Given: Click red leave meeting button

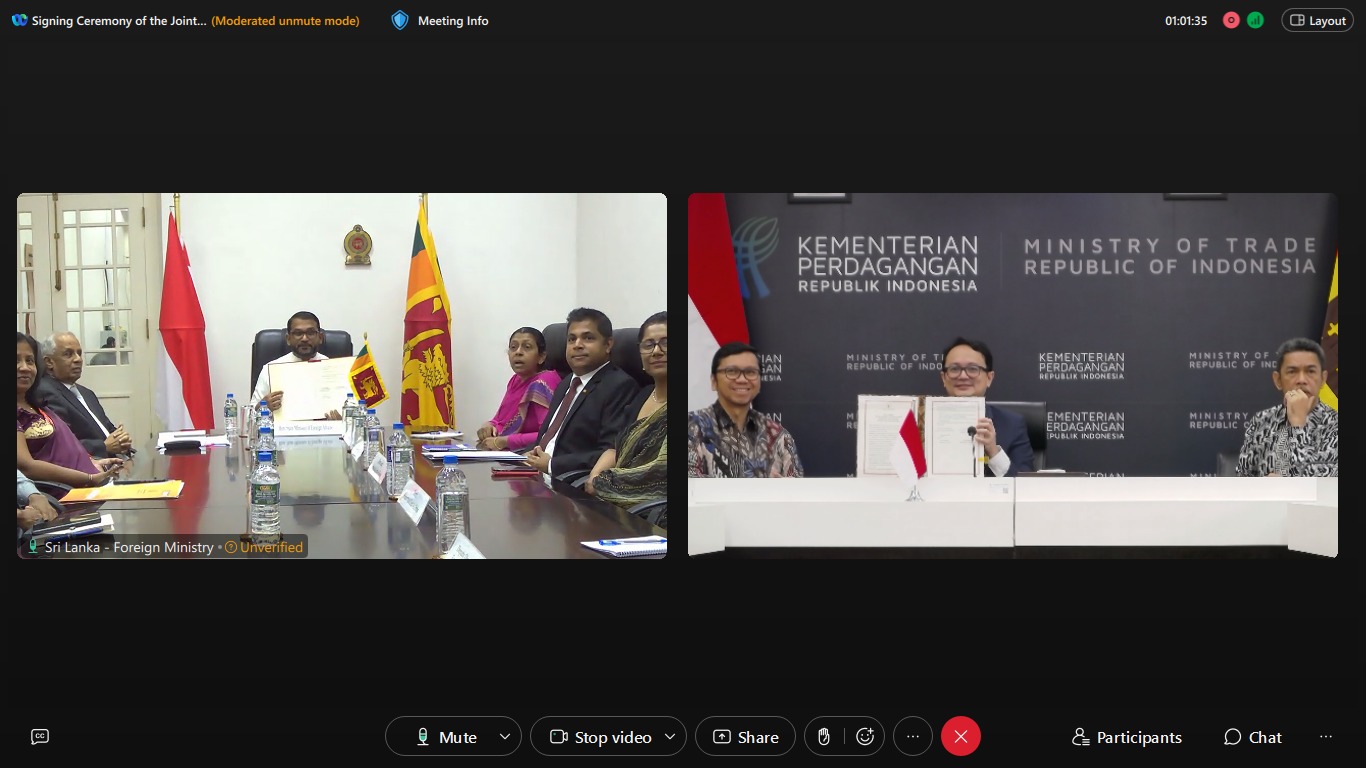Looking at the screenshot, I should pyautogui.click(x=960, y=737).
